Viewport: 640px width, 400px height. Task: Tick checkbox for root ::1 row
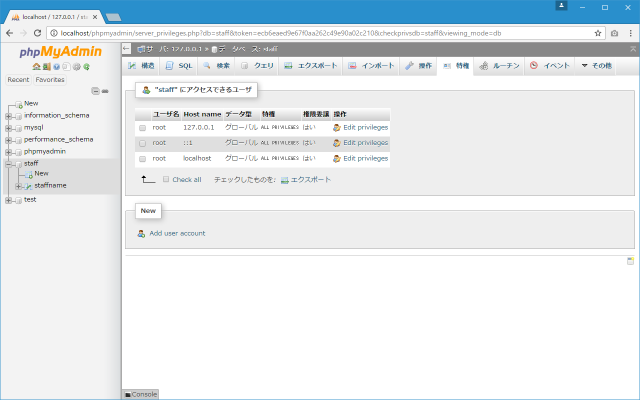pyautogui.click(x=142, y=143)
